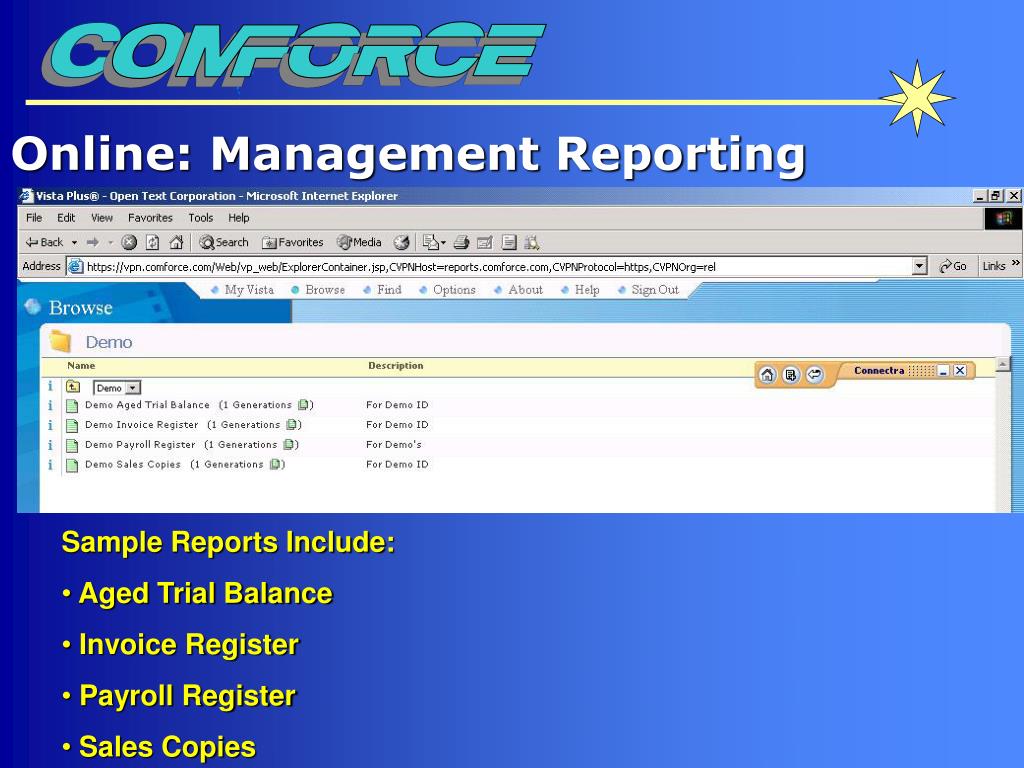Click the Connectra return arrow icon

(x=814, y=375)
